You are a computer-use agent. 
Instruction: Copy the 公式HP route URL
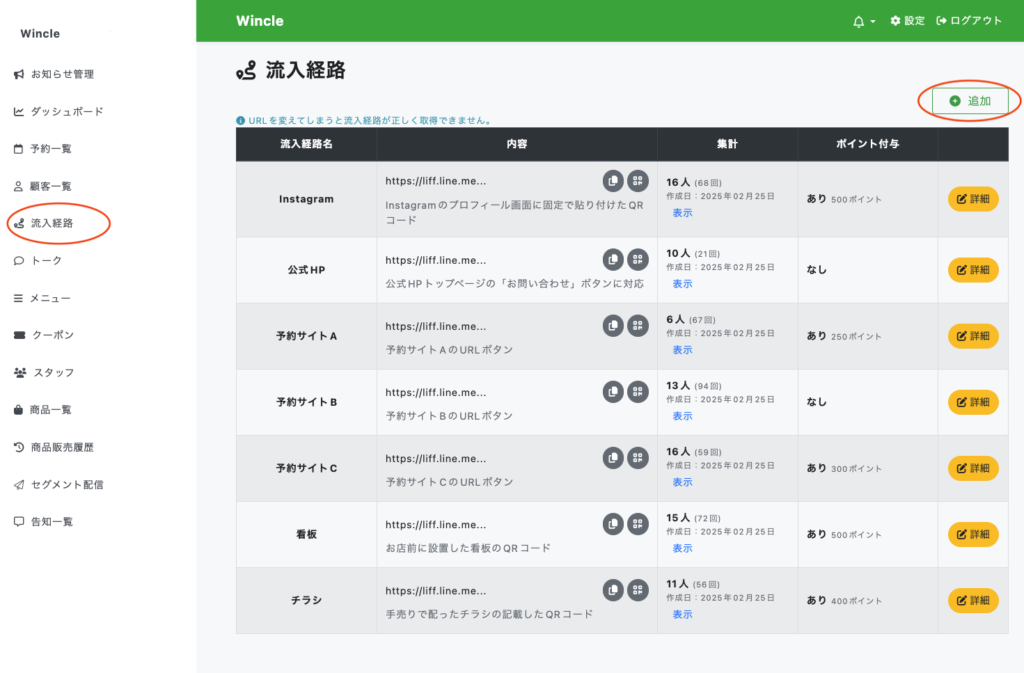(x=613, y=260)
